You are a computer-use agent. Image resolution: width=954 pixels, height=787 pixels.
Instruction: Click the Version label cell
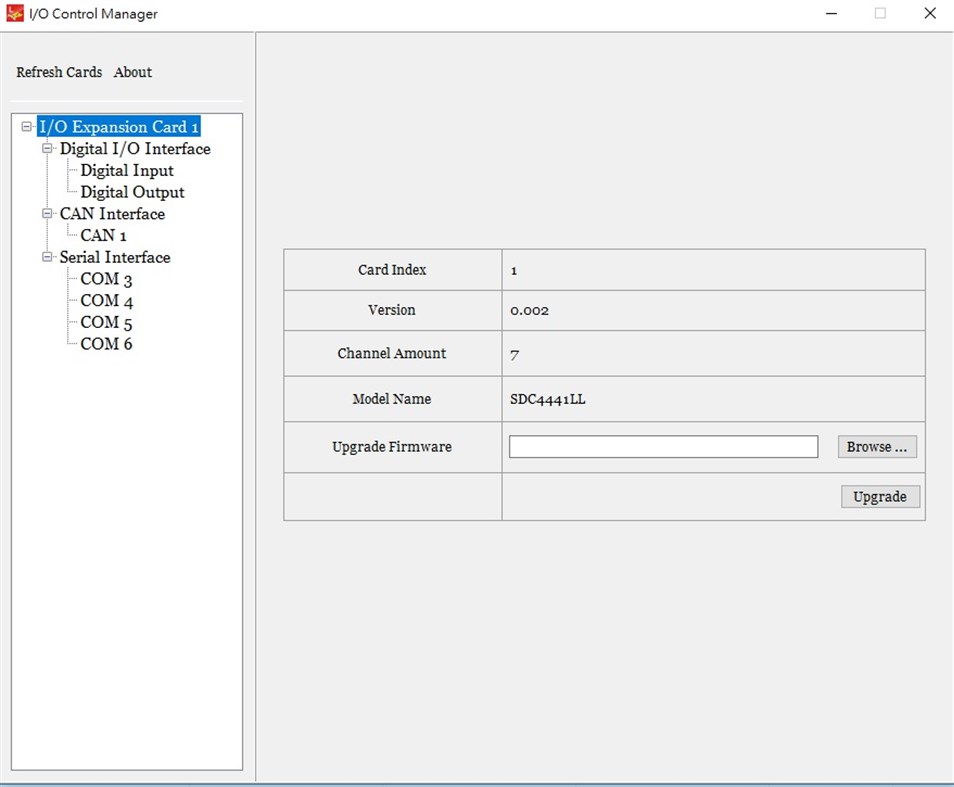pos(392,310)
